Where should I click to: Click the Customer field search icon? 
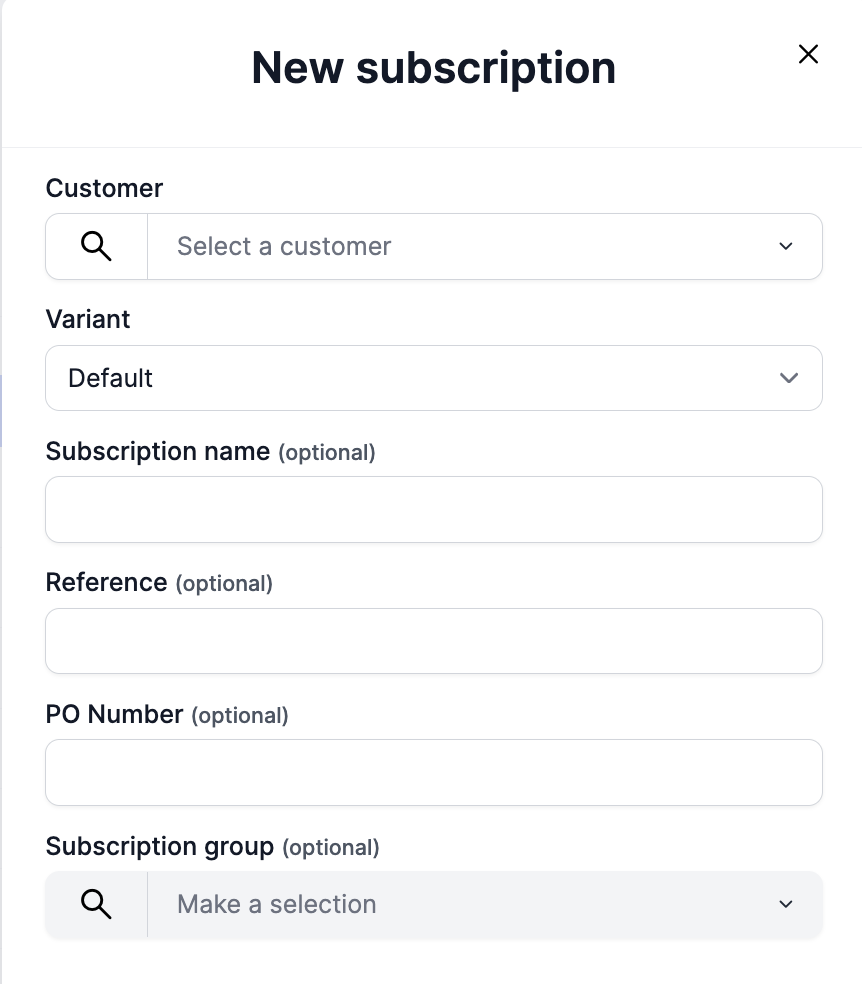tap(96, 246)
